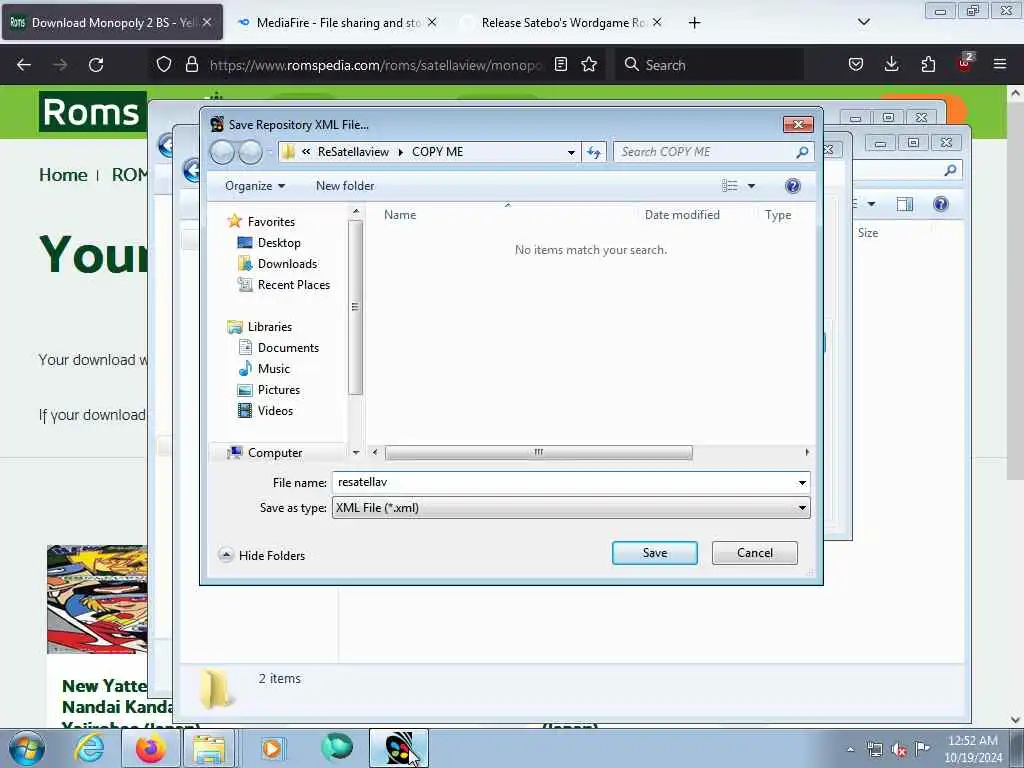Screen dimensions: 1024x768
Task: Click the file list scroll right arrow
Action: click(807, 452)
